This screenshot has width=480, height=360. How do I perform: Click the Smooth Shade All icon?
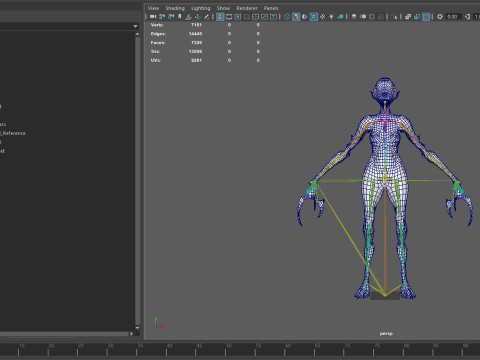pos(296,16)
